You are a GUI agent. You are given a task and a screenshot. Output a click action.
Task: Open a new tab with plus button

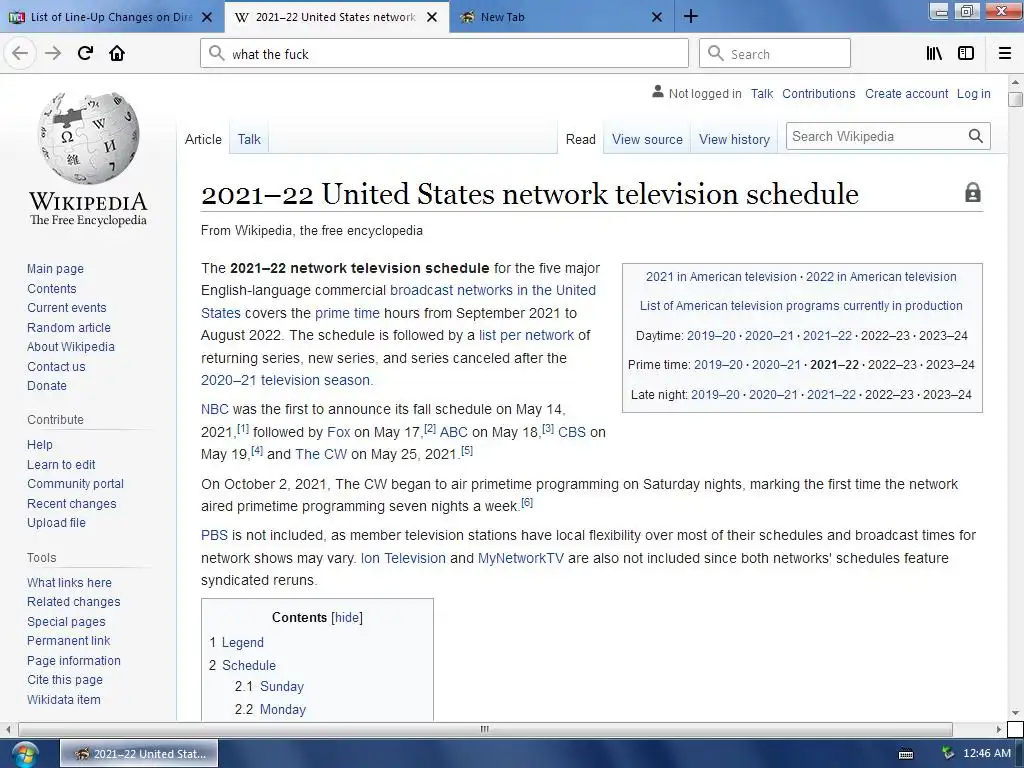691,17
